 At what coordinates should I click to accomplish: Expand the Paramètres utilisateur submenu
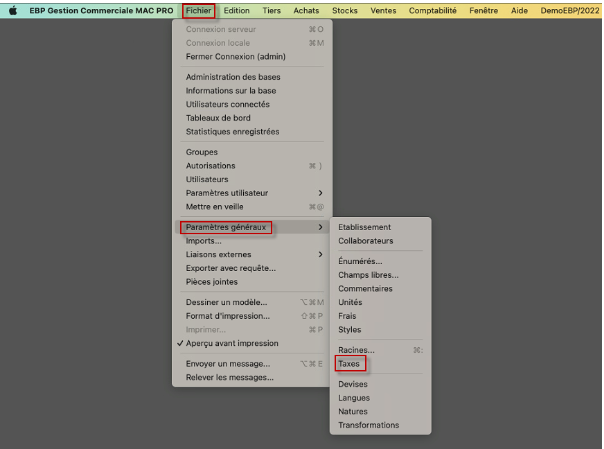252,193
